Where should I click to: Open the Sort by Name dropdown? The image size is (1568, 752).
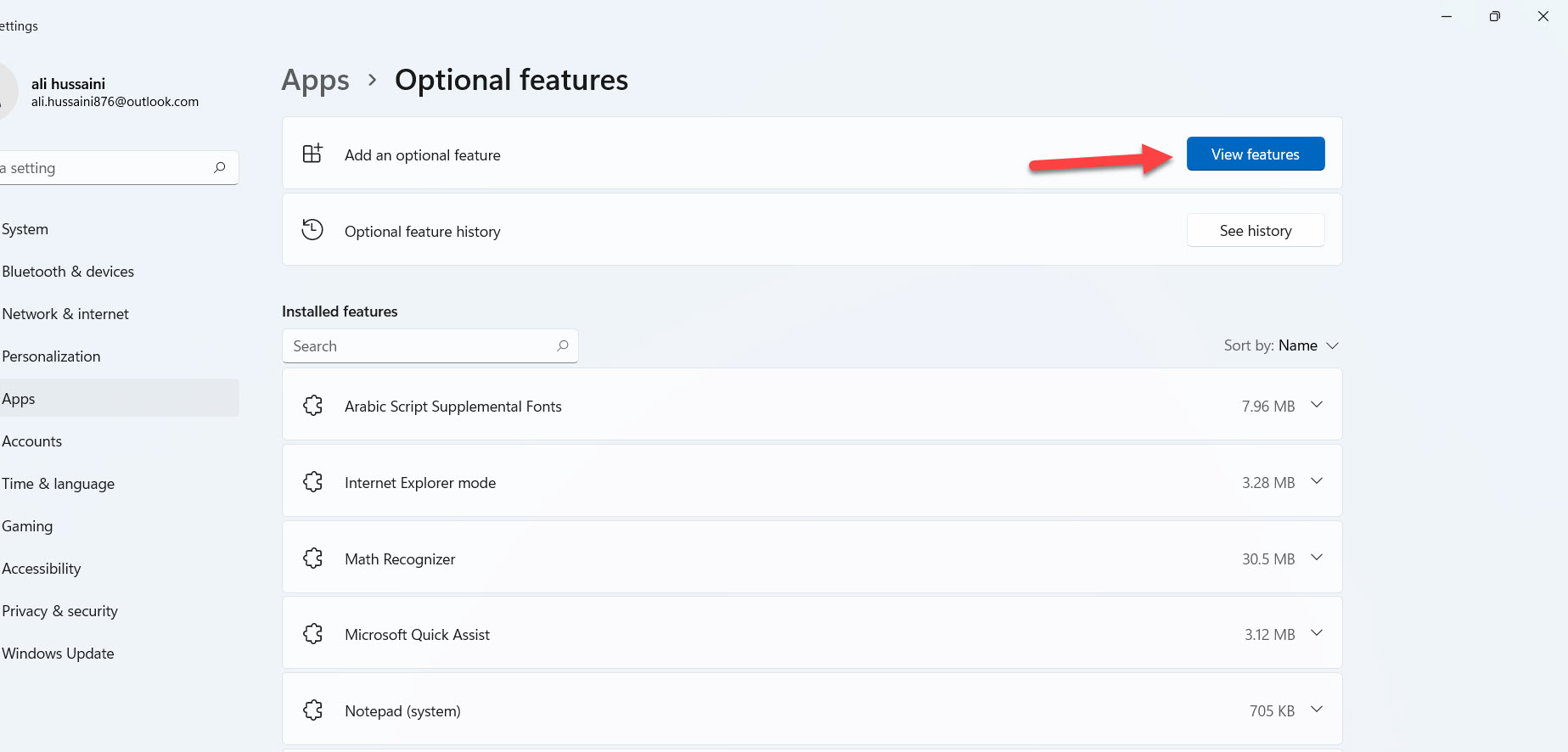pyautogui.click(x=1282, y=345)
